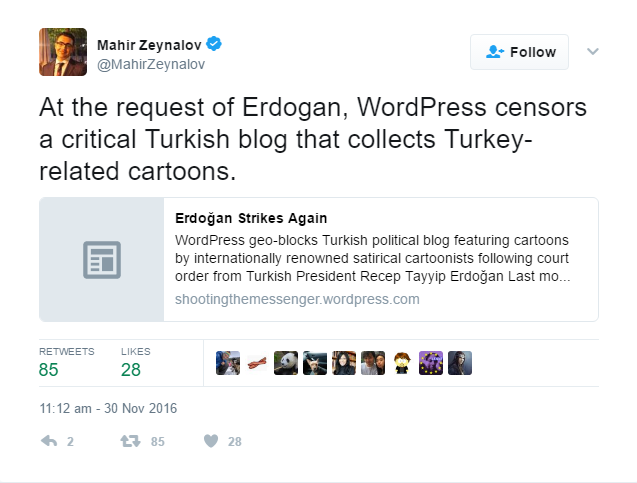Click the Mahir Zeynalov display name
Screen dimensions: 637x483
tap(149, 44)
